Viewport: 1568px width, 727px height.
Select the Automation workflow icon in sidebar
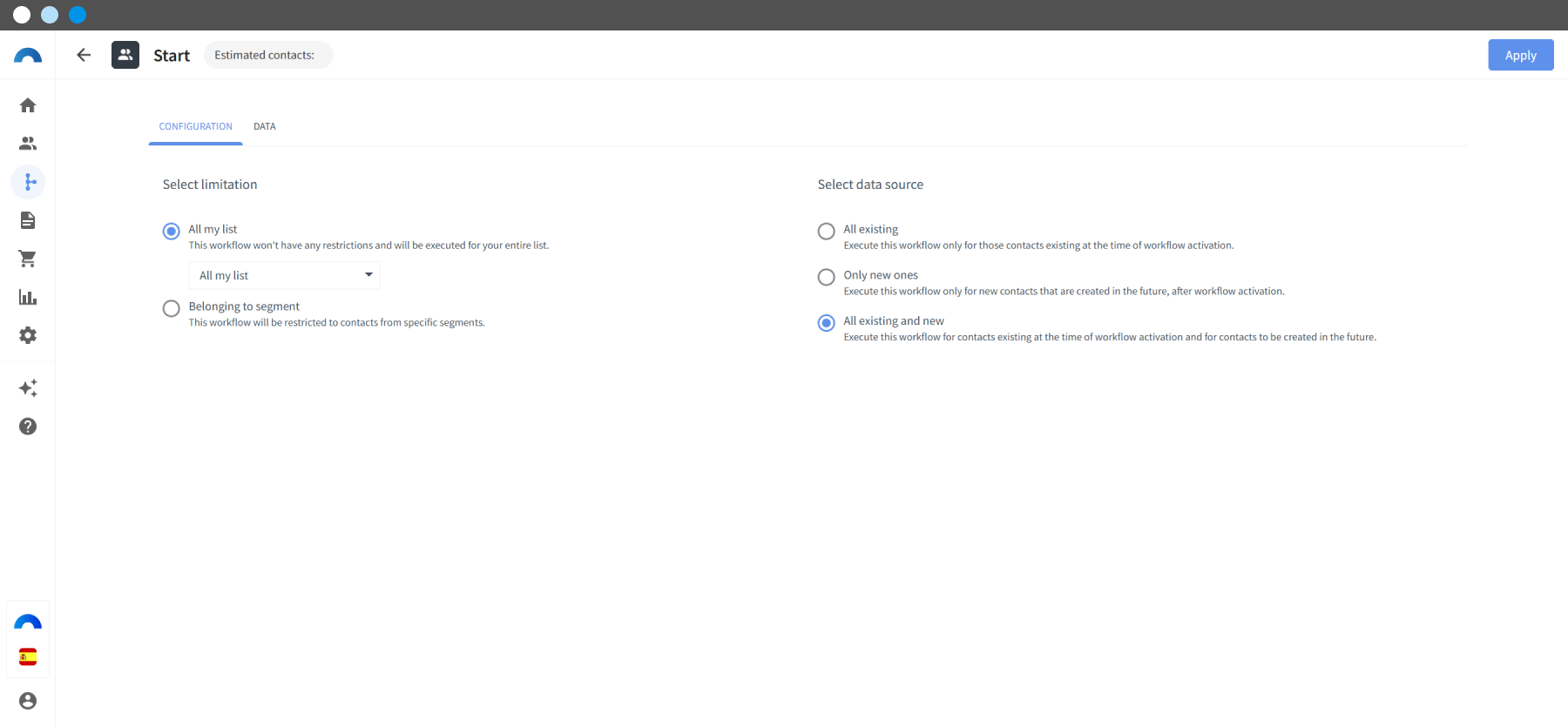coord(28,182)
